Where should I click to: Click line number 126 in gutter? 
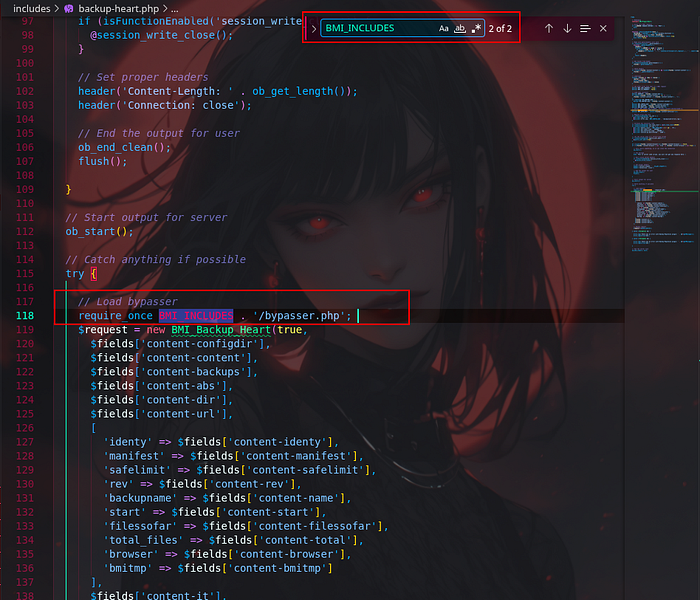[x=25, y=428]
